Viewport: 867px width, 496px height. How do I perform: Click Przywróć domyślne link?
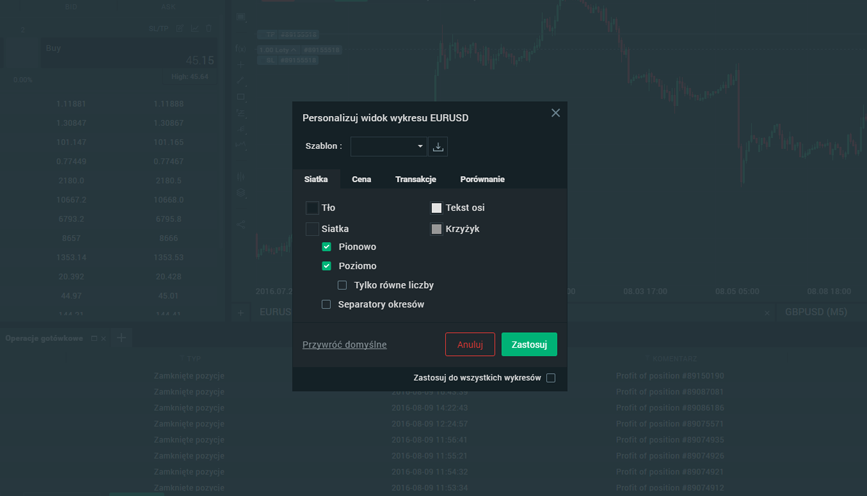point(344,344)
